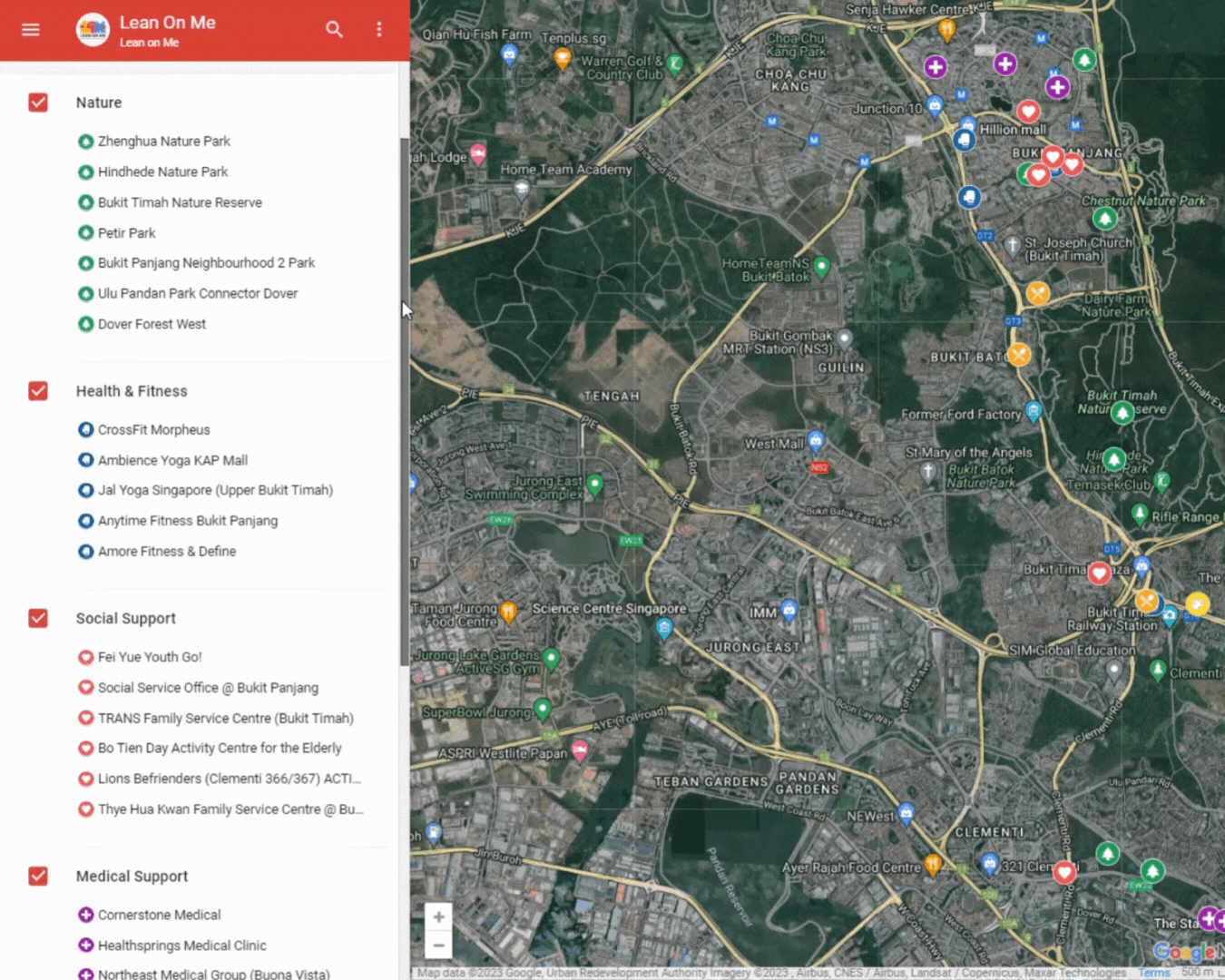Click the NEWest map pin
1225x980 pixels.
(906, 814)
